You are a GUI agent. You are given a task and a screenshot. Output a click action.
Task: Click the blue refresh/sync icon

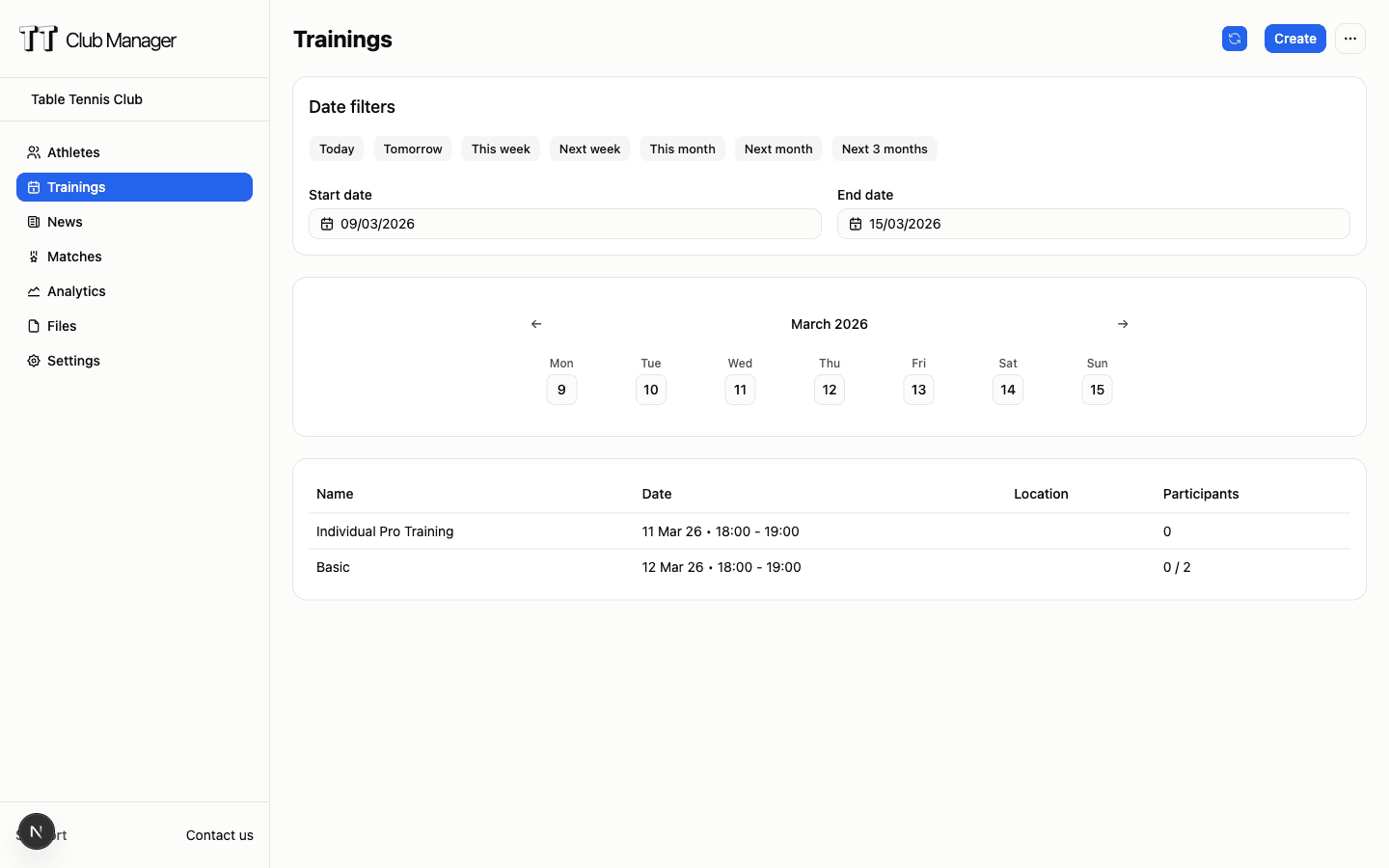(1235, 39)
